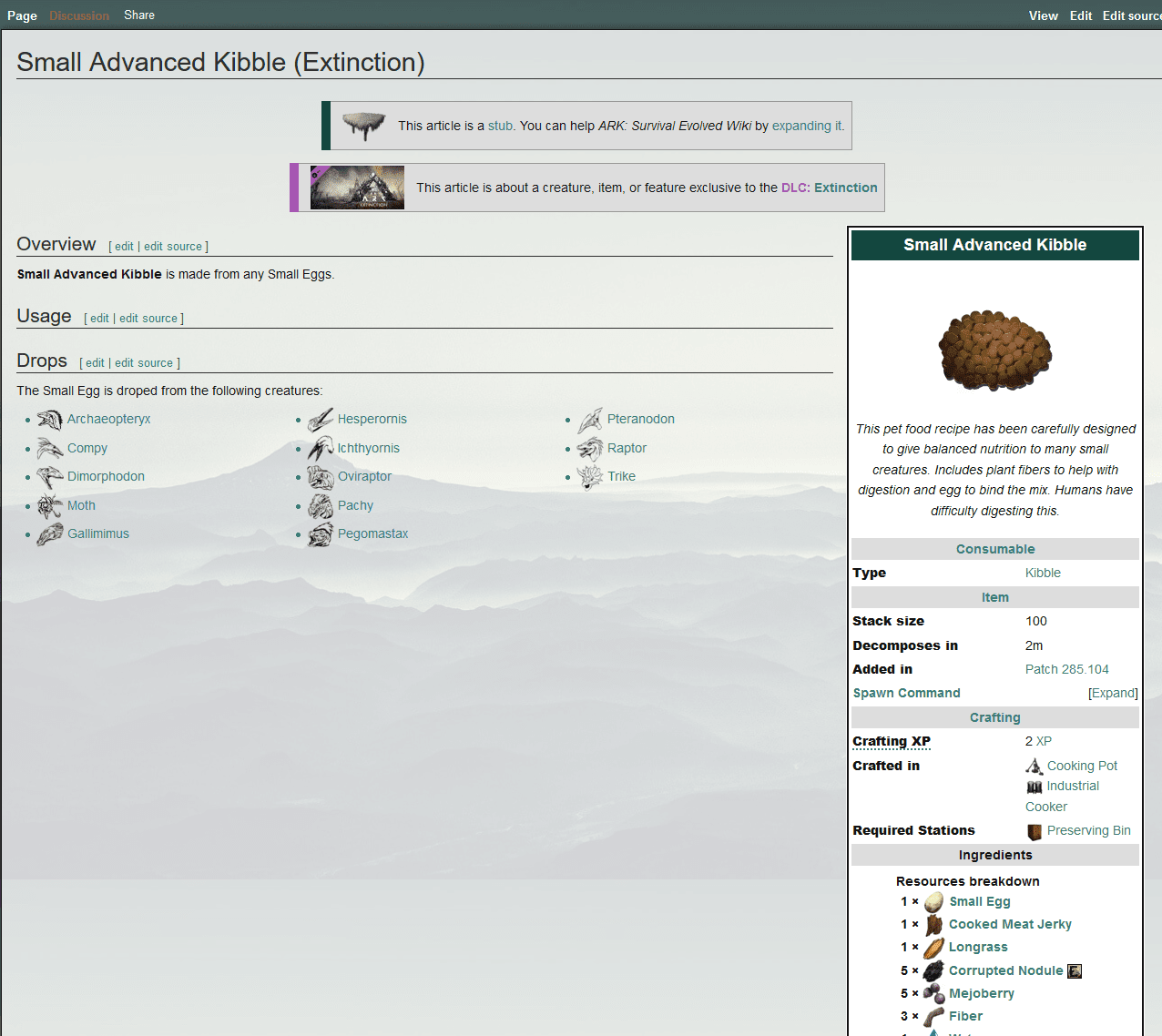The height and width of the screenshot is (1036, 1162).
Task: Select the Edit tab
Action: (x=1081, y=15)
